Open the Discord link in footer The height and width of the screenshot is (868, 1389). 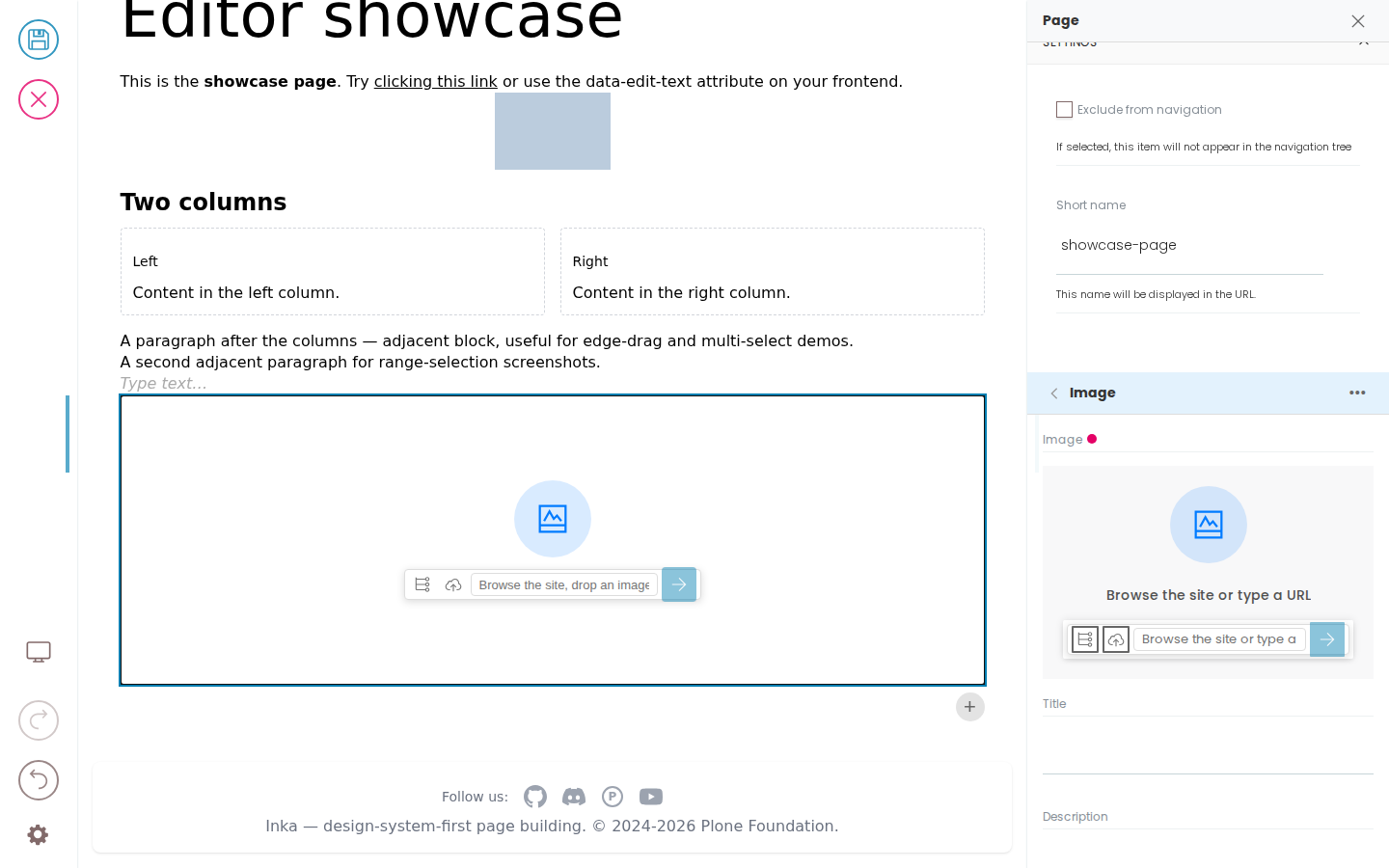tap(574, 797)
